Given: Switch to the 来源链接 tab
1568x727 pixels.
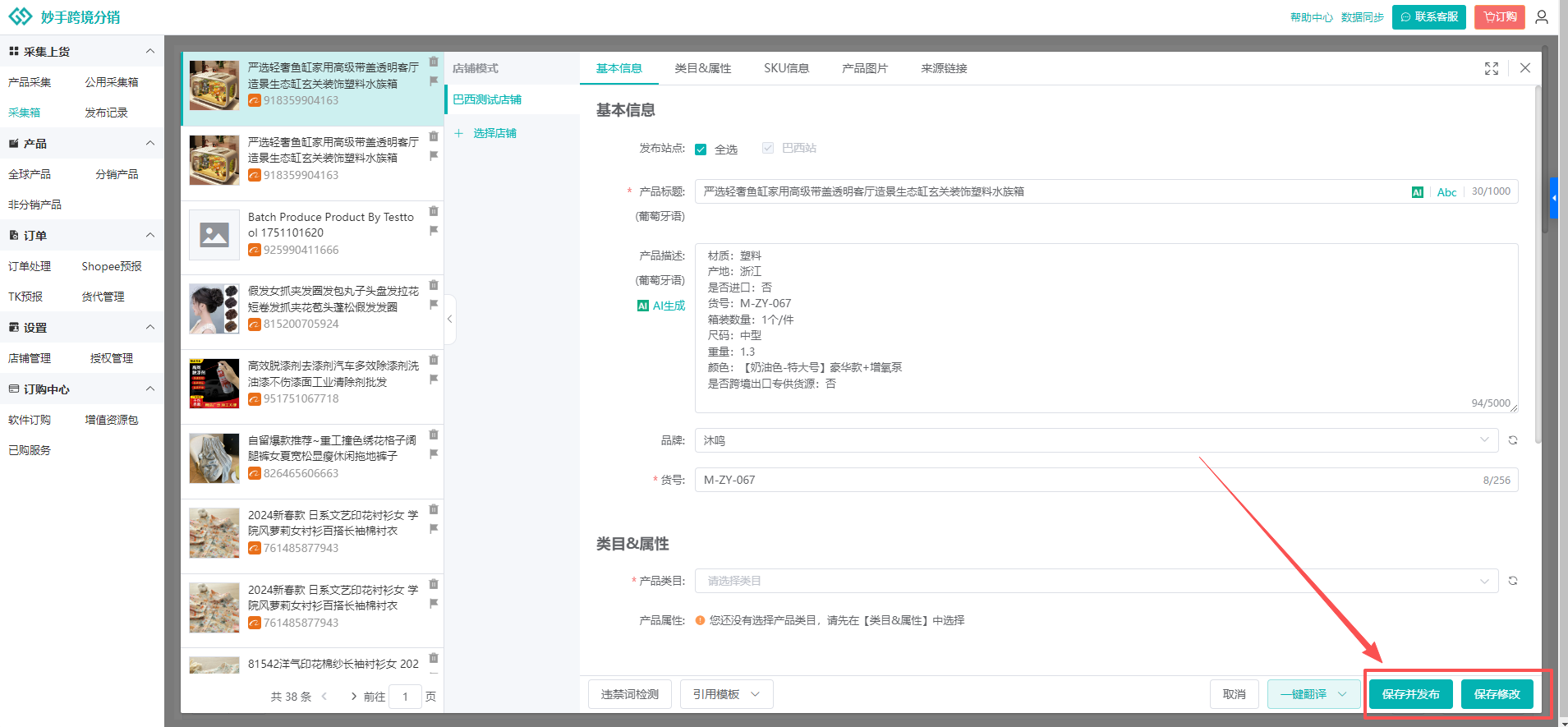Looking at the screenshot, I should pyautogui.click(x=944, y=68).
